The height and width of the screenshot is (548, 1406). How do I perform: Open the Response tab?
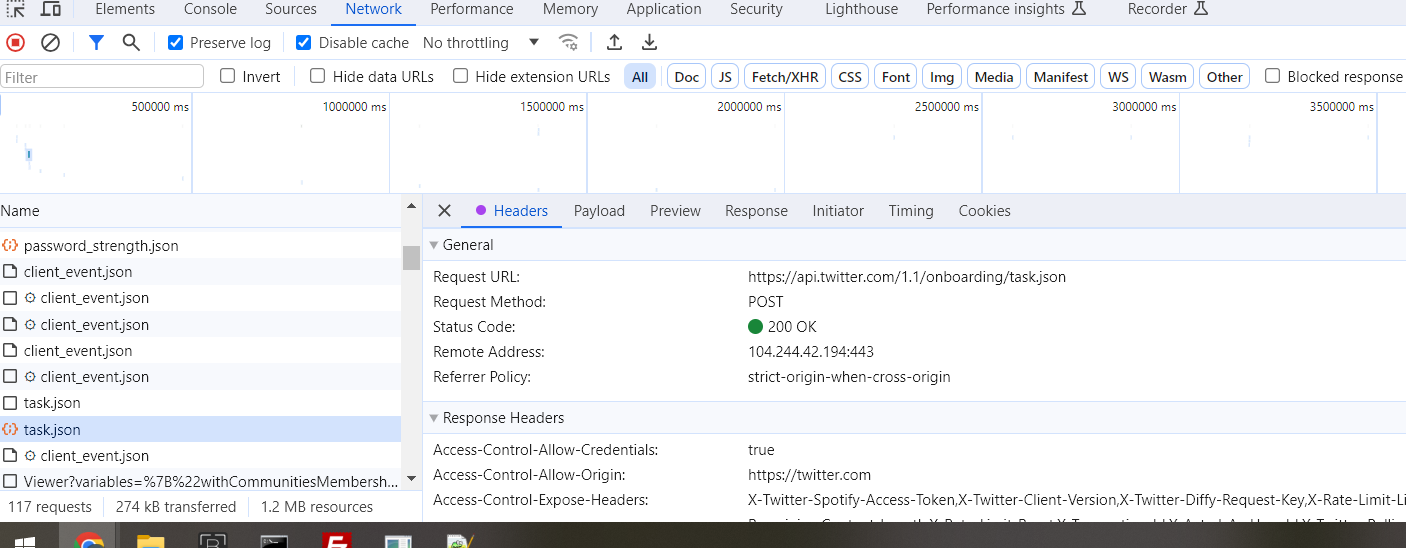756,211
